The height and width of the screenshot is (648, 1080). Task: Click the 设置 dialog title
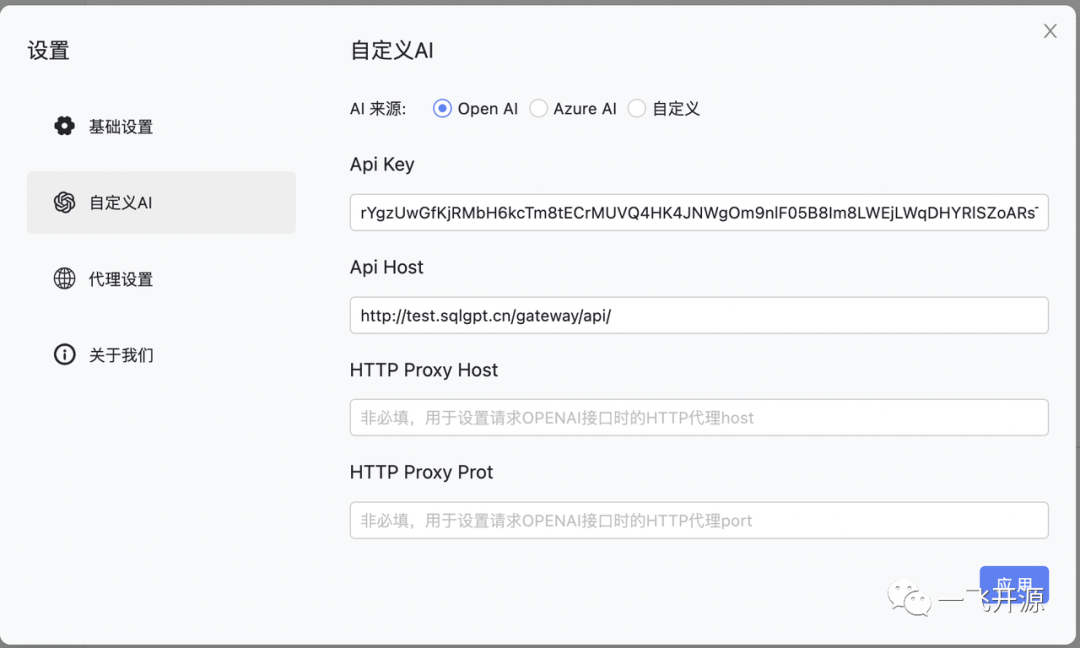click(x=48, y=50)
